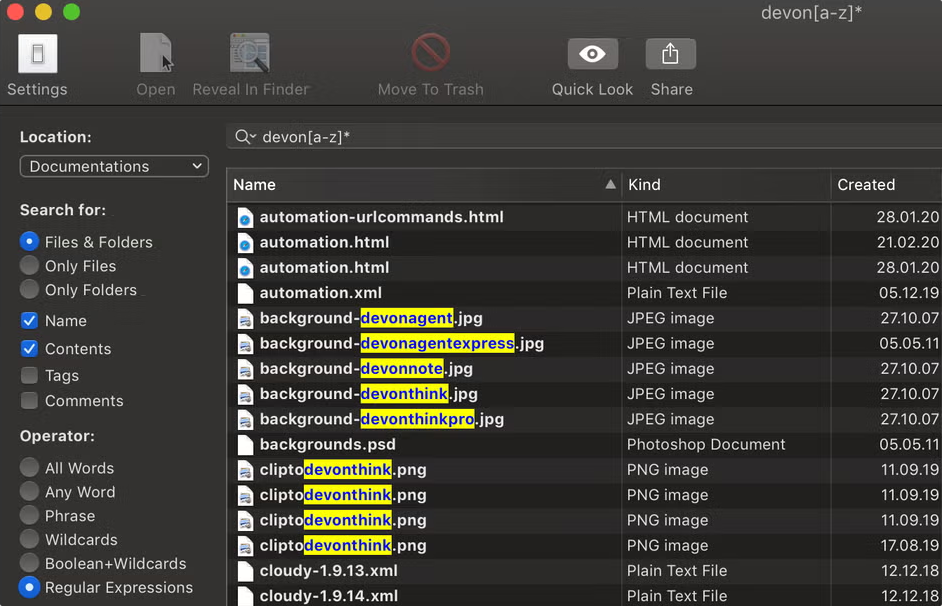
Task: Click the icon next to background-devonthinkpro.jpg
Action: click(x=245, y=419)
